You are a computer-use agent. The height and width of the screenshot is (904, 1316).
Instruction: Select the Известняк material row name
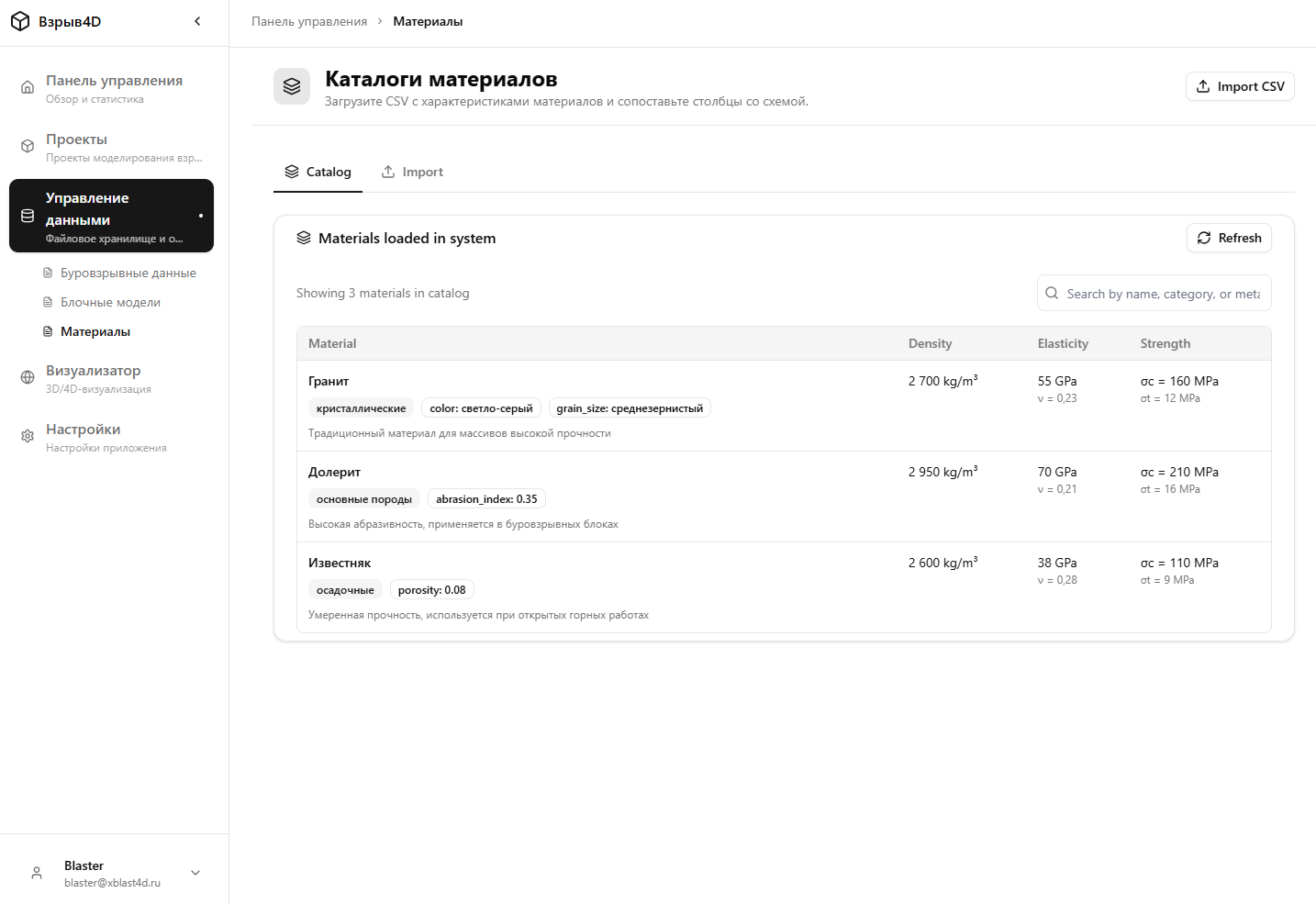tap(340, 563)
